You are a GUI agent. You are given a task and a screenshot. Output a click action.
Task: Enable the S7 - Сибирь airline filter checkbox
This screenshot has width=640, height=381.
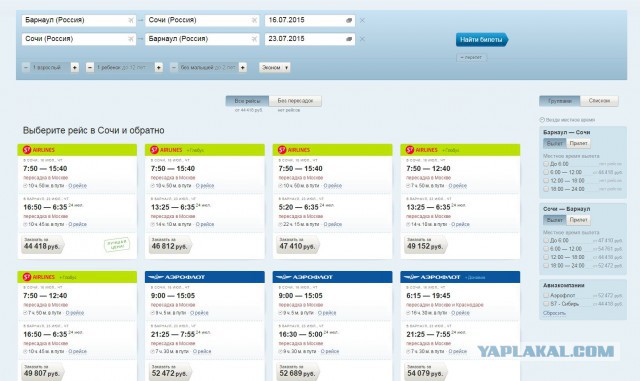pos(546,304)
